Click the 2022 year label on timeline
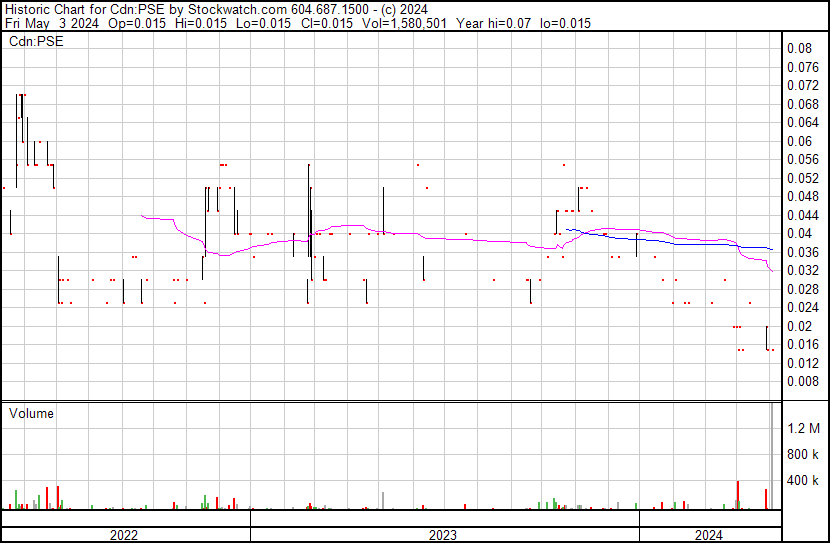 point(124,535)
